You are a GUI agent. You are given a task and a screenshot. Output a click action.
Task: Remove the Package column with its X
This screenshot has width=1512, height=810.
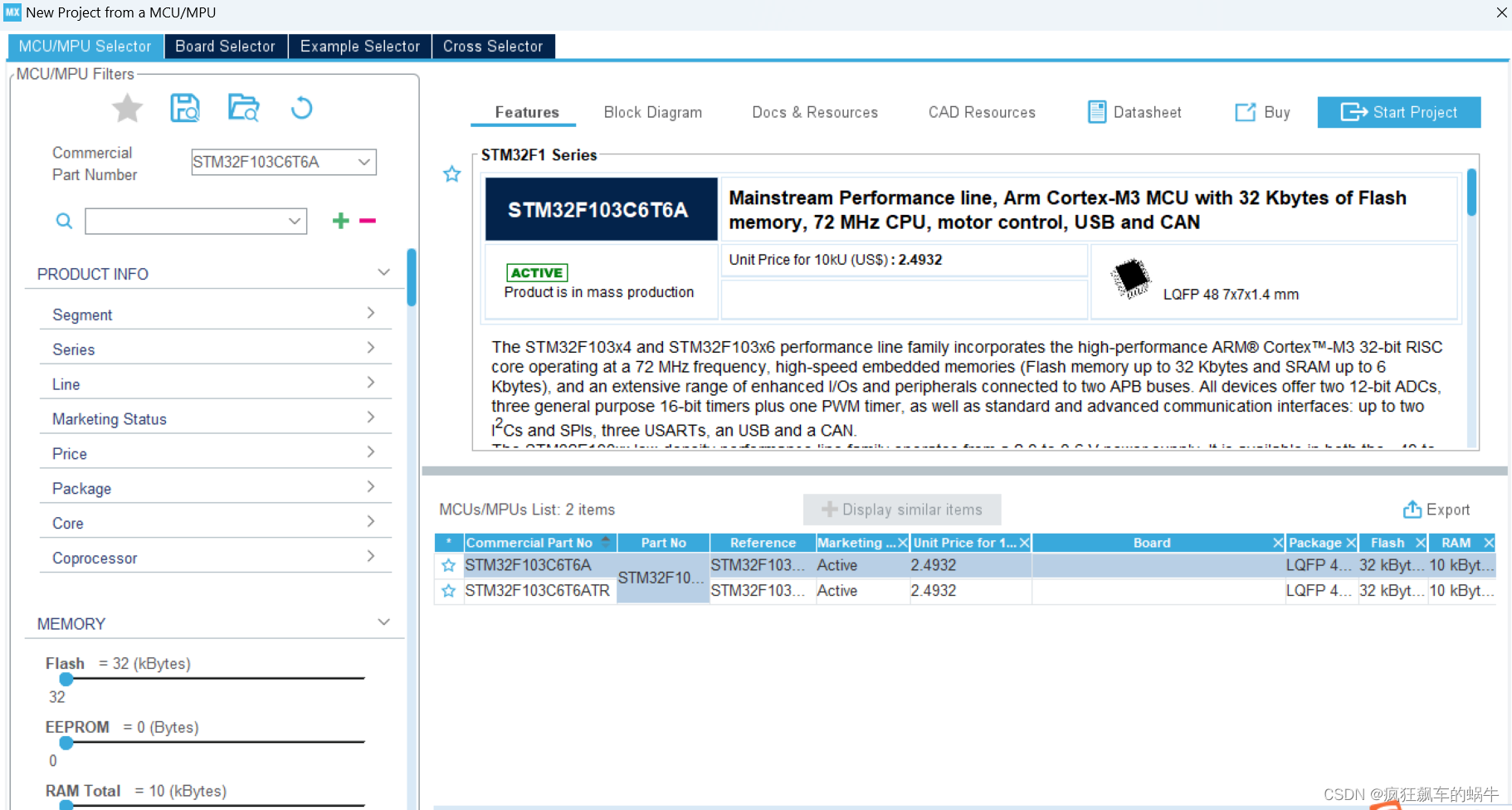(1350, 543)
